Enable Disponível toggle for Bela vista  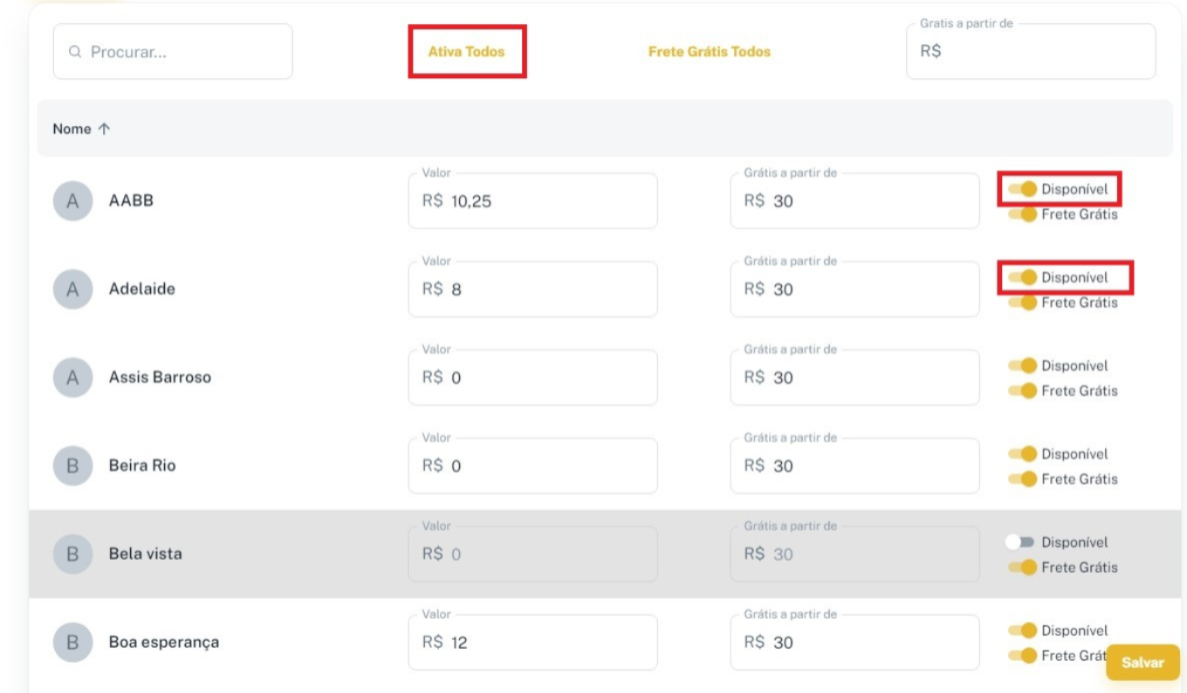(1021, 542)
